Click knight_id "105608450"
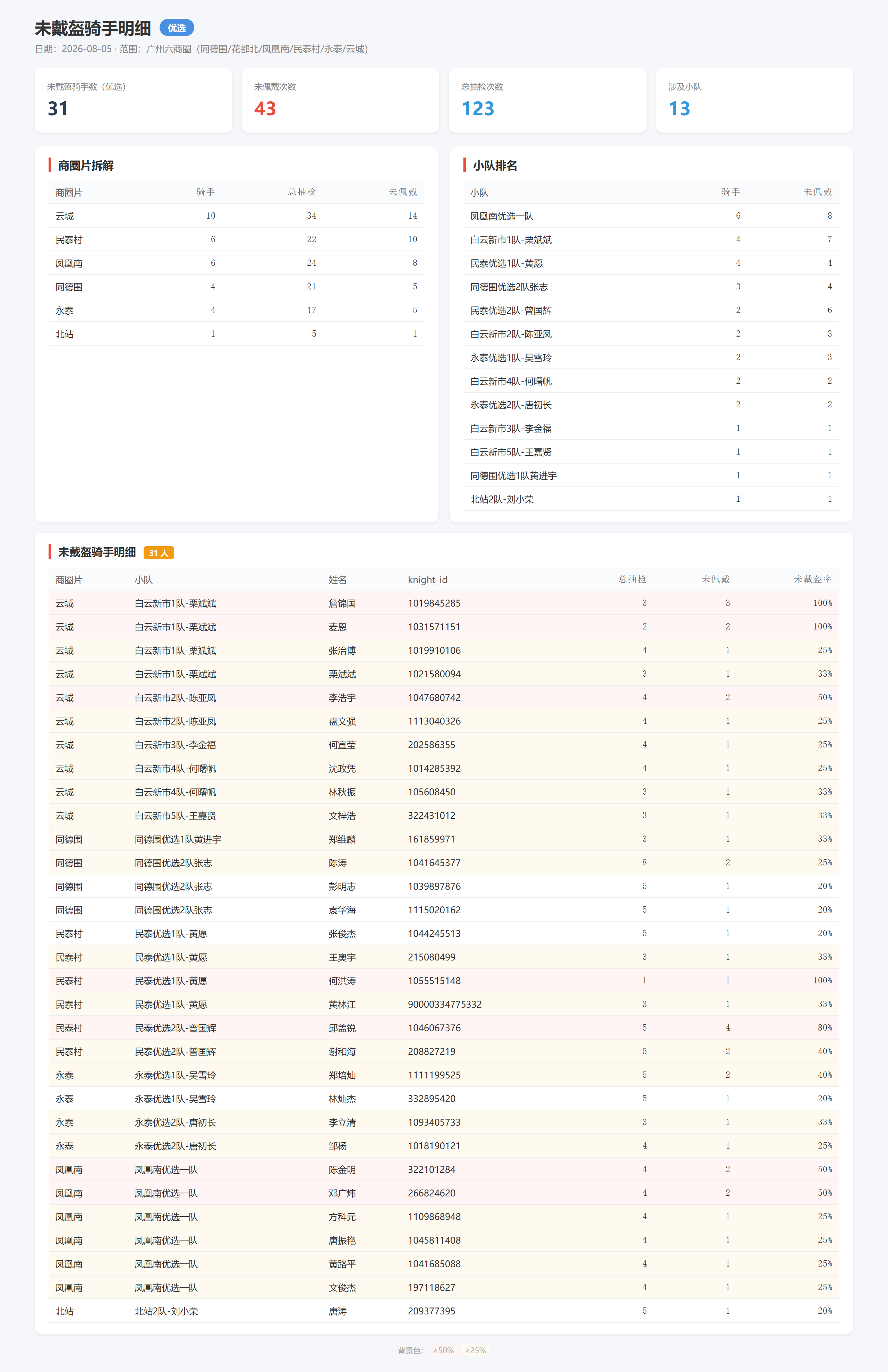Viewport: 888px width, 1372px height. click(x=432, y=792)
